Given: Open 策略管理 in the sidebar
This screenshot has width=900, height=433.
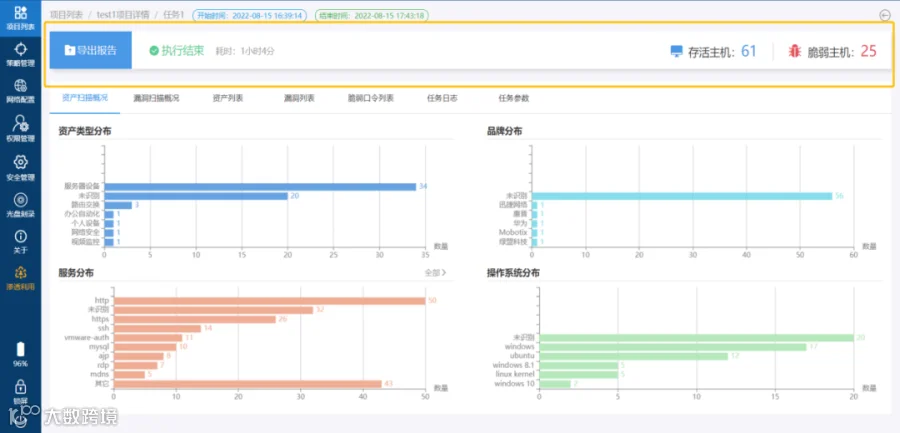Looking at the screenshot, I should click(21, 55).
